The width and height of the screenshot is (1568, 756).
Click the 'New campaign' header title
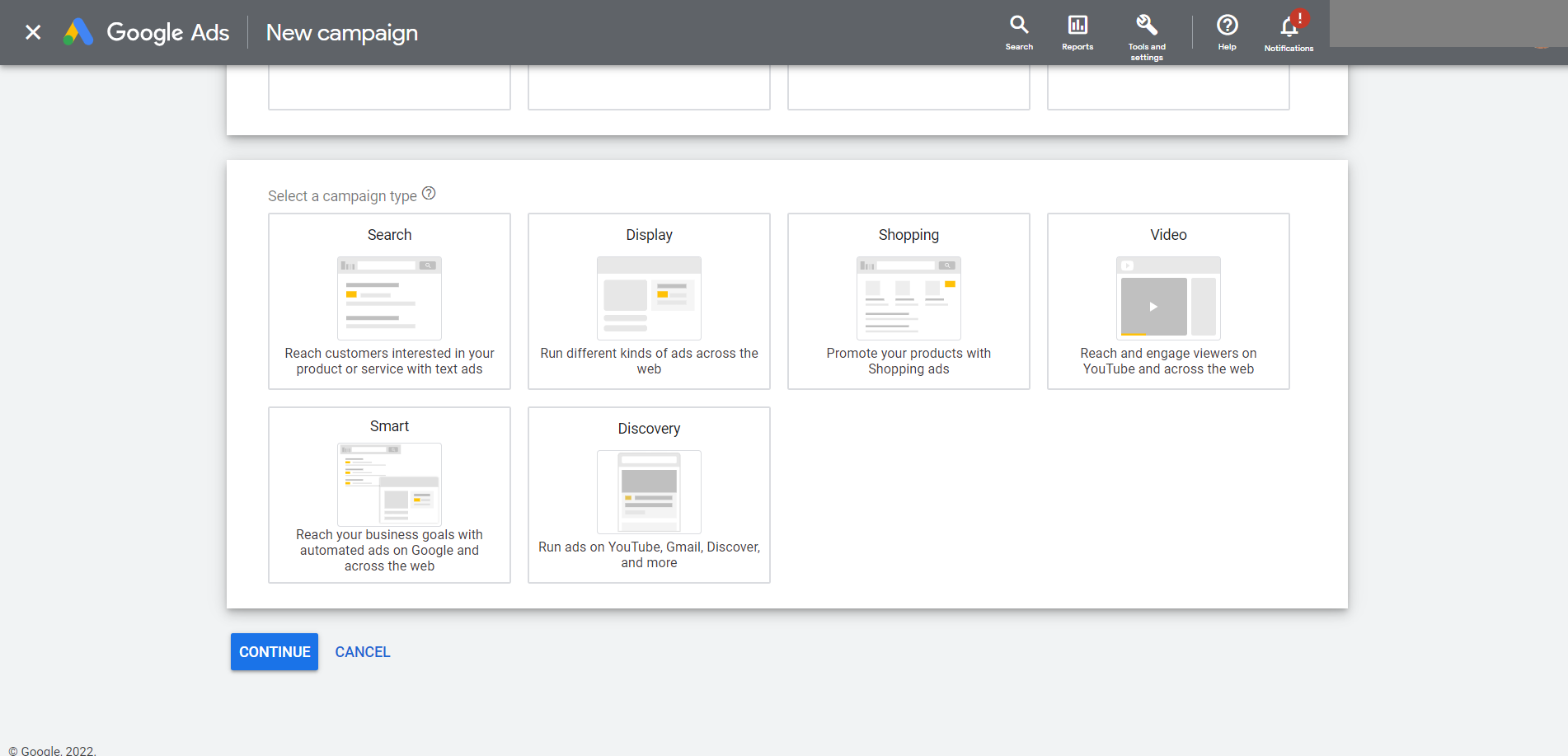tap(341, 32)
